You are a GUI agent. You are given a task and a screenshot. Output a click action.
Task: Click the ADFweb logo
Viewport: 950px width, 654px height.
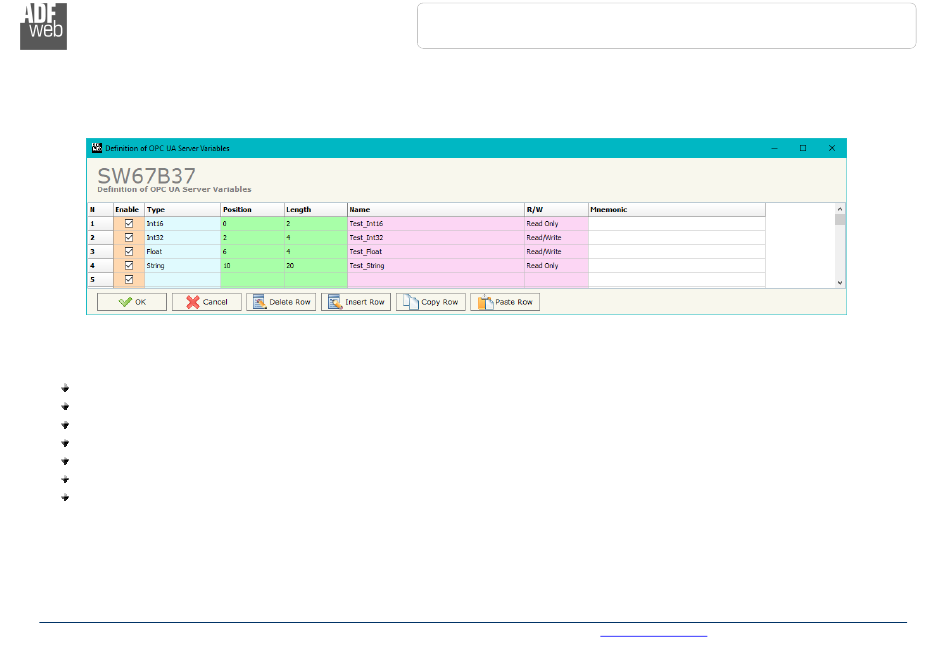pyautogui.click(x=43, y=26)
